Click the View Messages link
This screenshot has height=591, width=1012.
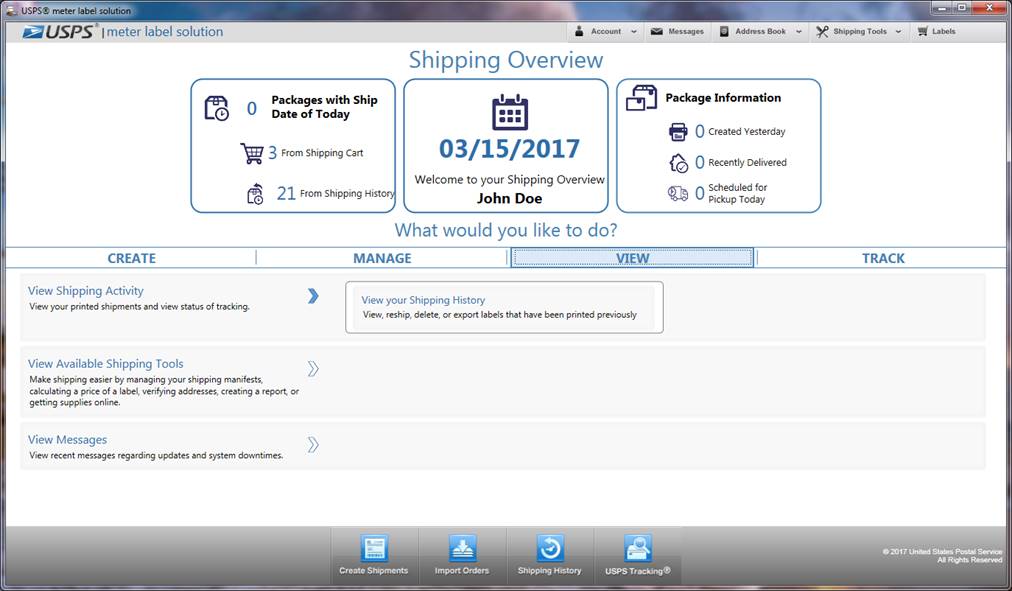coord(68,440)
